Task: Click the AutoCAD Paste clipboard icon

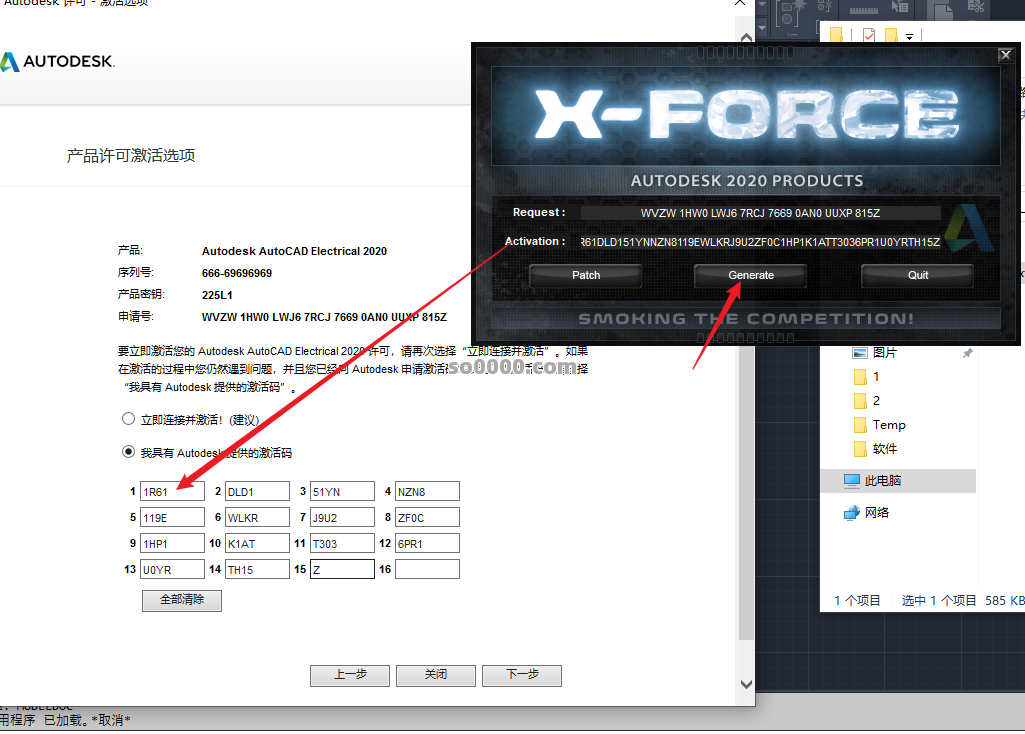Action: coord(939,9)
